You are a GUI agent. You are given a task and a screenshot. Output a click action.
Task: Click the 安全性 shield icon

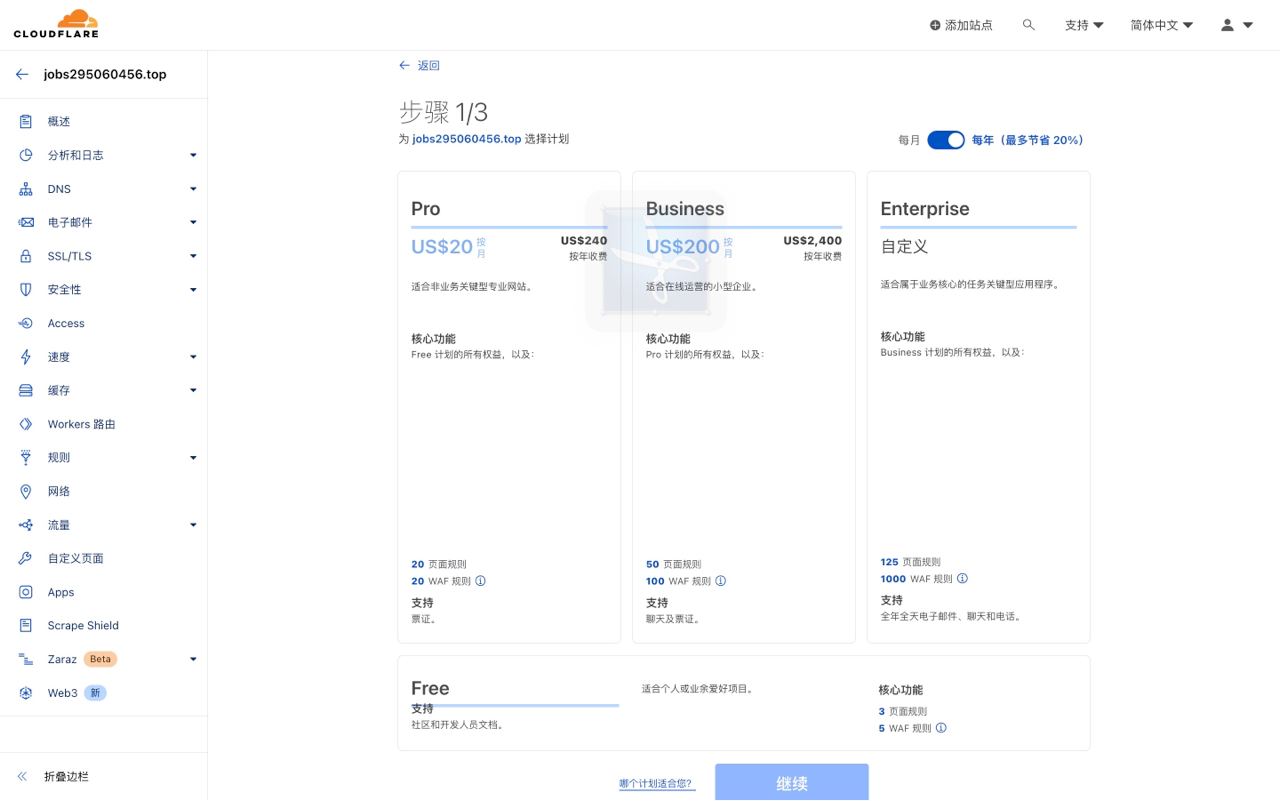[x=26, y=289]
